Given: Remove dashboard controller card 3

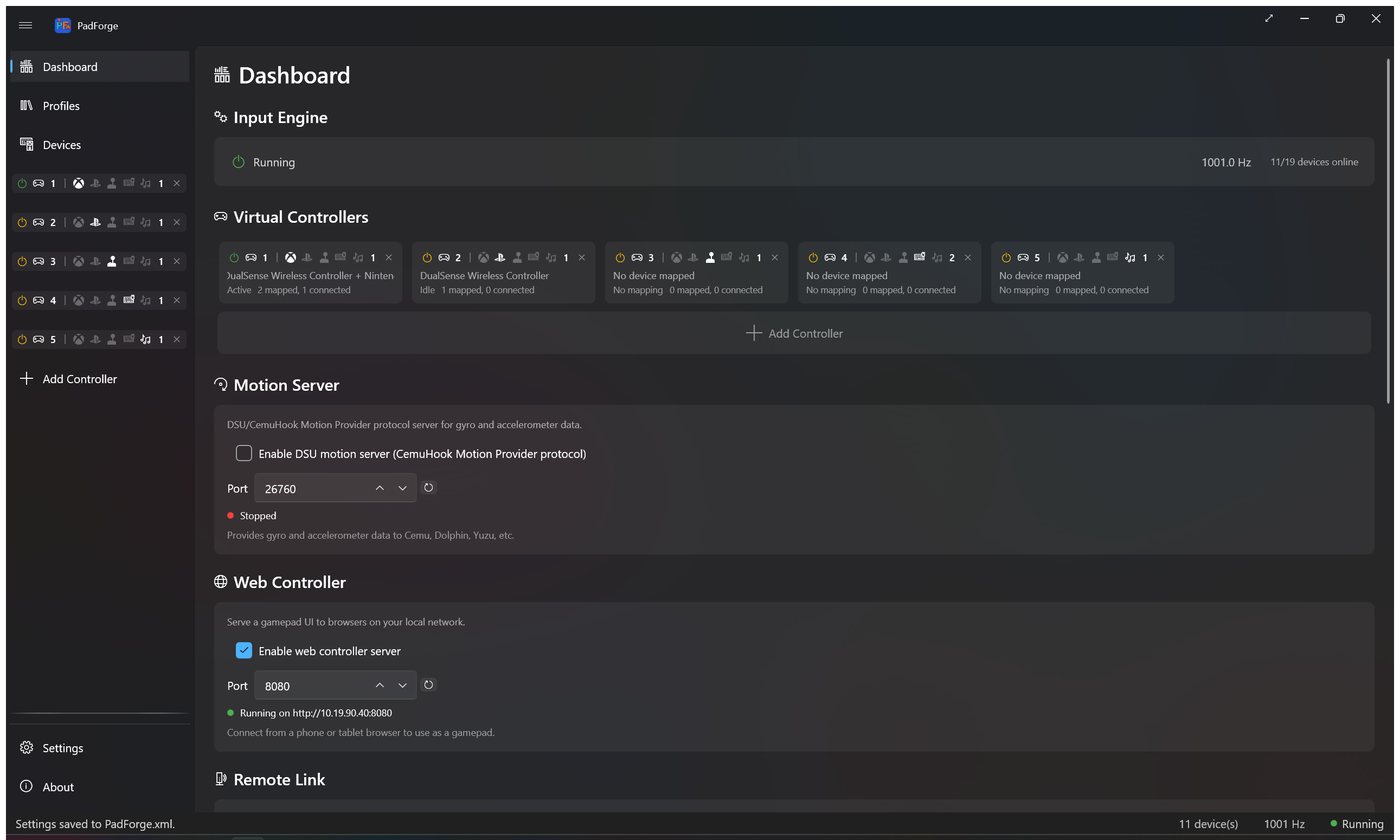Looking at the screenshot, I should 775,257.
